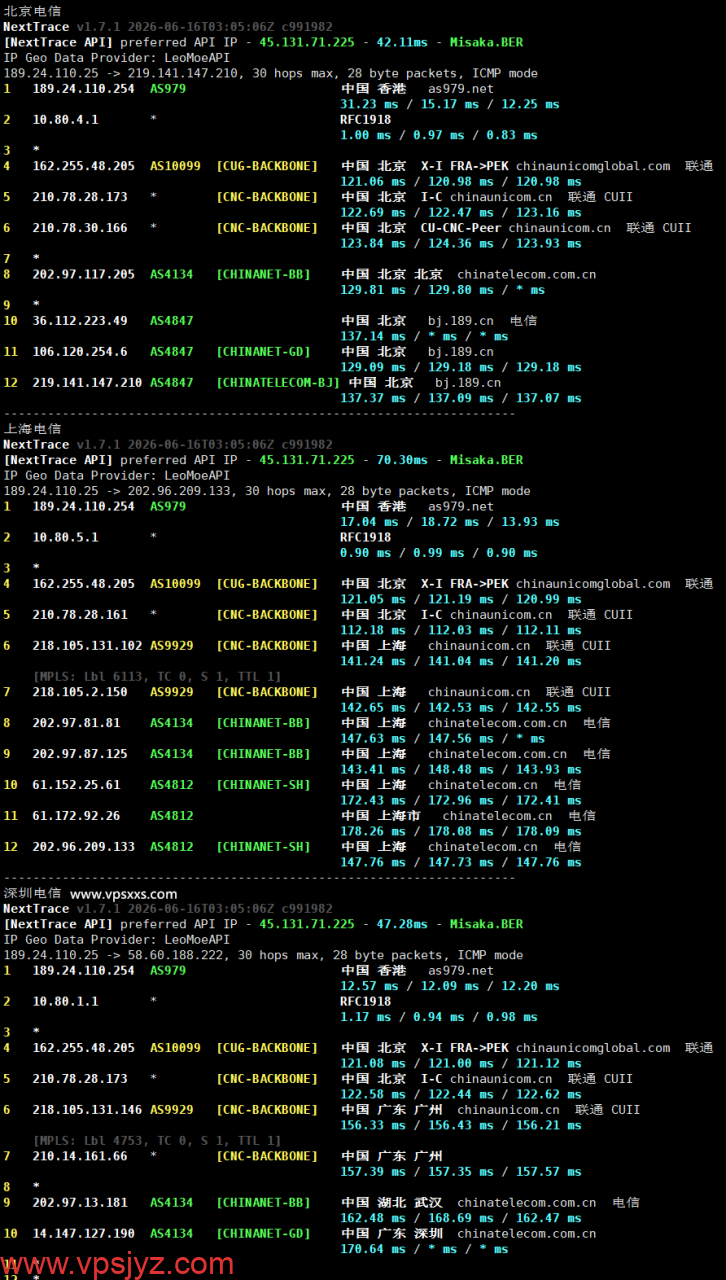This screenshot has height=1280, width=726.
Task: Select the MPLS Lbl 4753 line
Action: click(157, 1141)
